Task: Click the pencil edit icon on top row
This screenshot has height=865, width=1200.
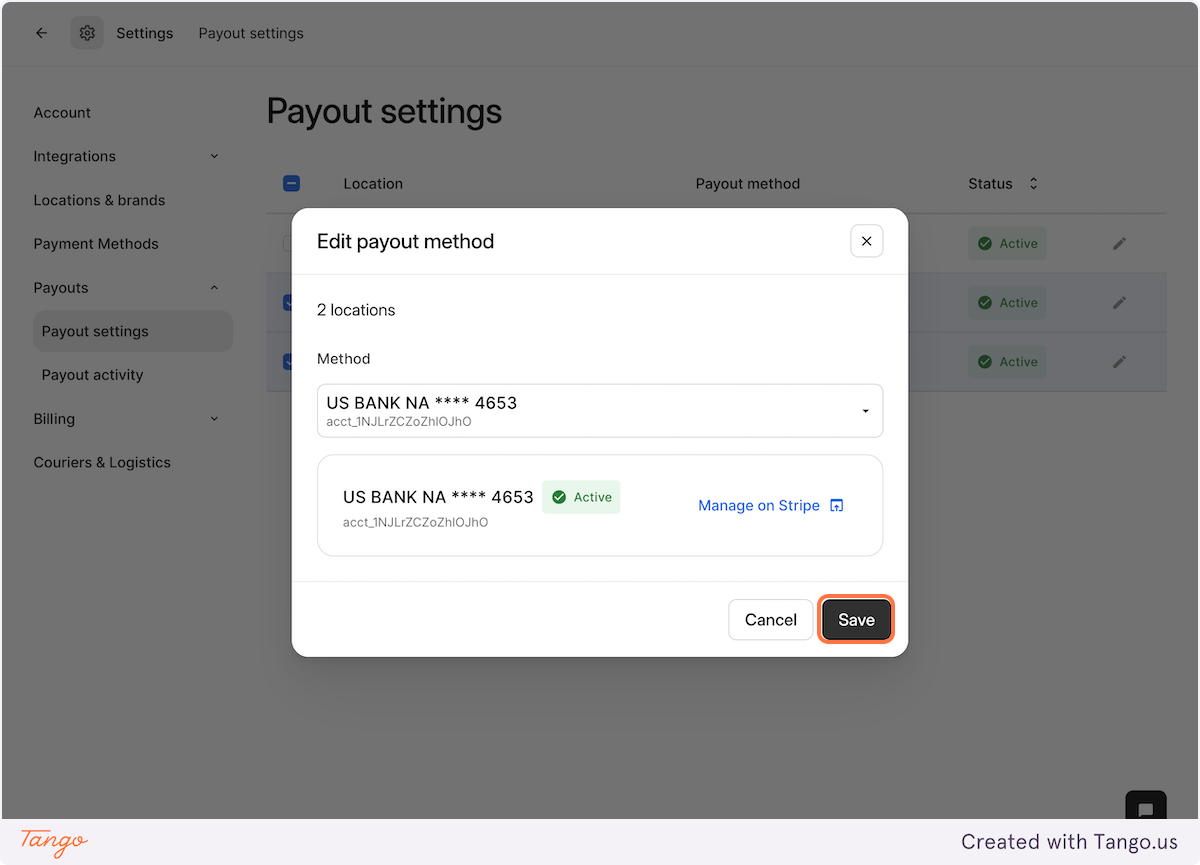Action: coord(1119,243)
